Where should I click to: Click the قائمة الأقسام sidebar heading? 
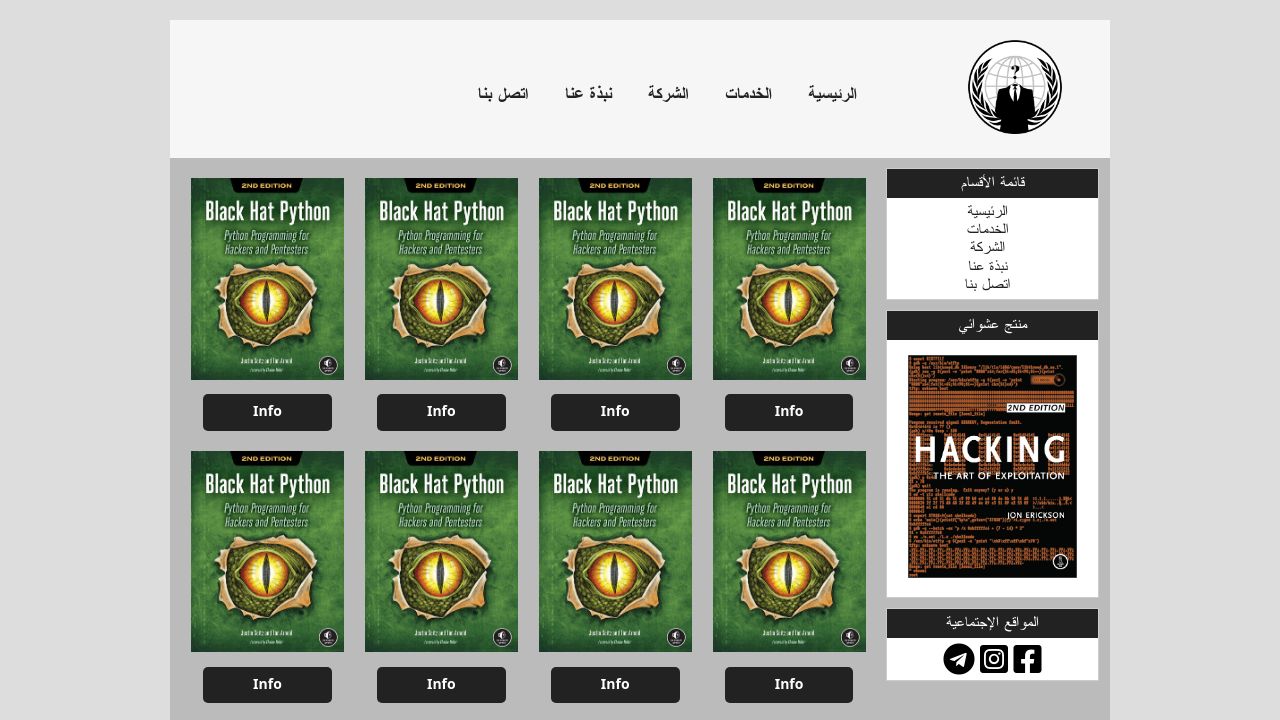pos(992,183)
